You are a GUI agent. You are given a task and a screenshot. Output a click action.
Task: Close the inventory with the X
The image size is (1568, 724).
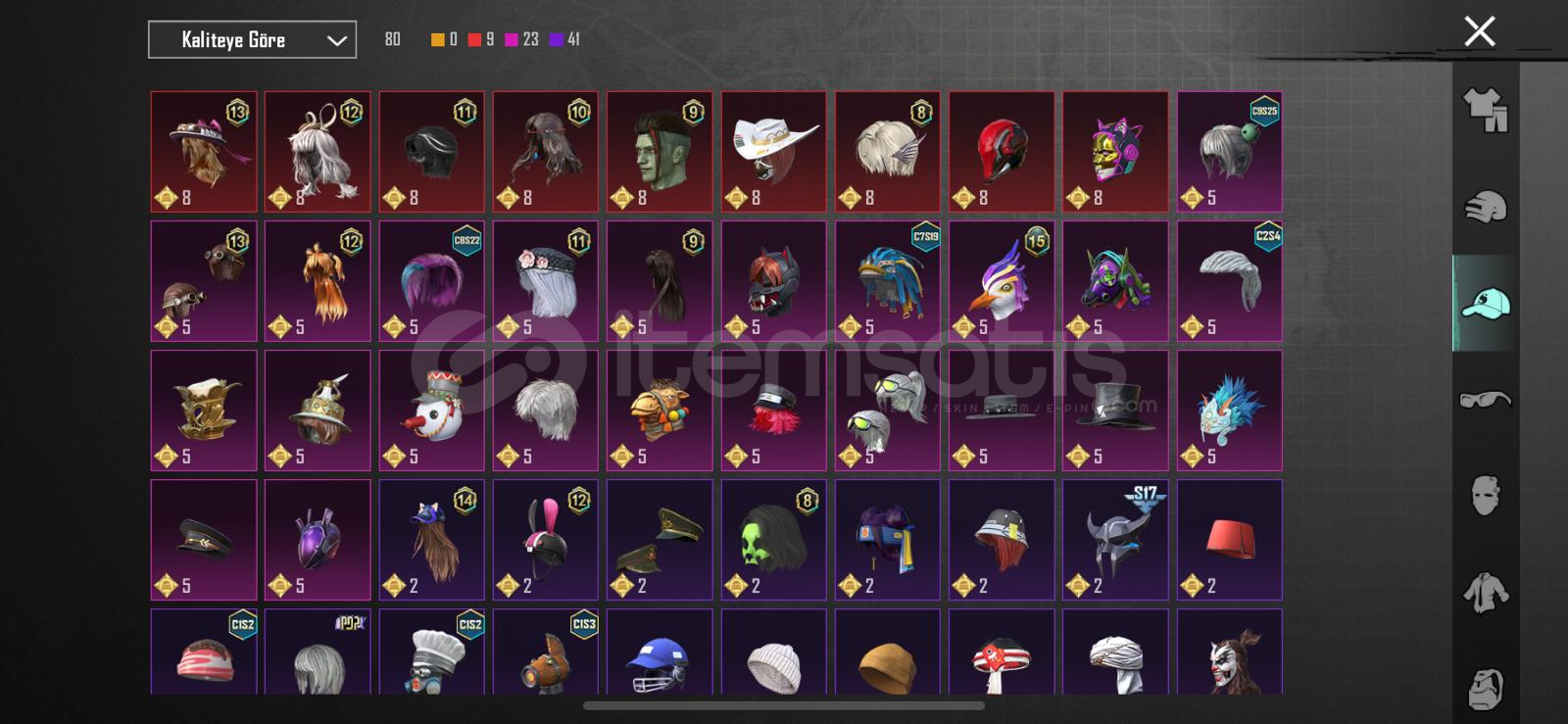1479,31
